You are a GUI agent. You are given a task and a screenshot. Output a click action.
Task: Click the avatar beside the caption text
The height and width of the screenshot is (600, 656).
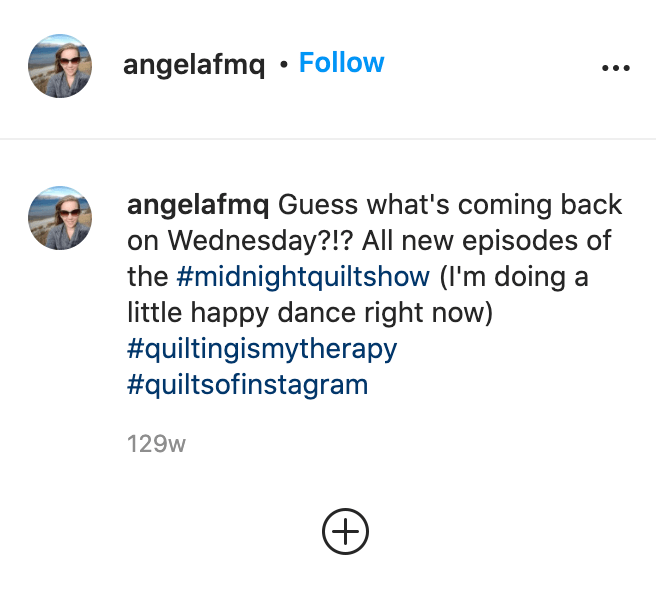click(x=60, y=217)
